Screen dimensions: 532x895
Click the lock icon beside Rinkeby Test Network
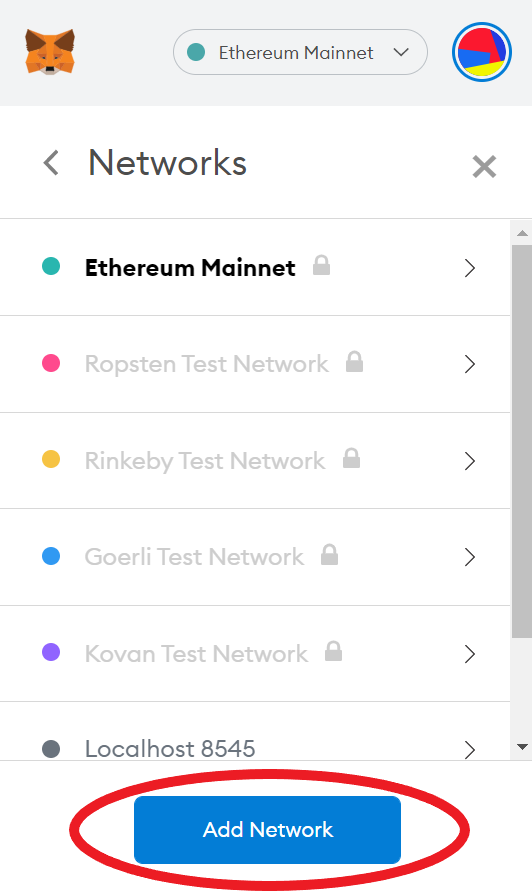(x=351, y=458)
